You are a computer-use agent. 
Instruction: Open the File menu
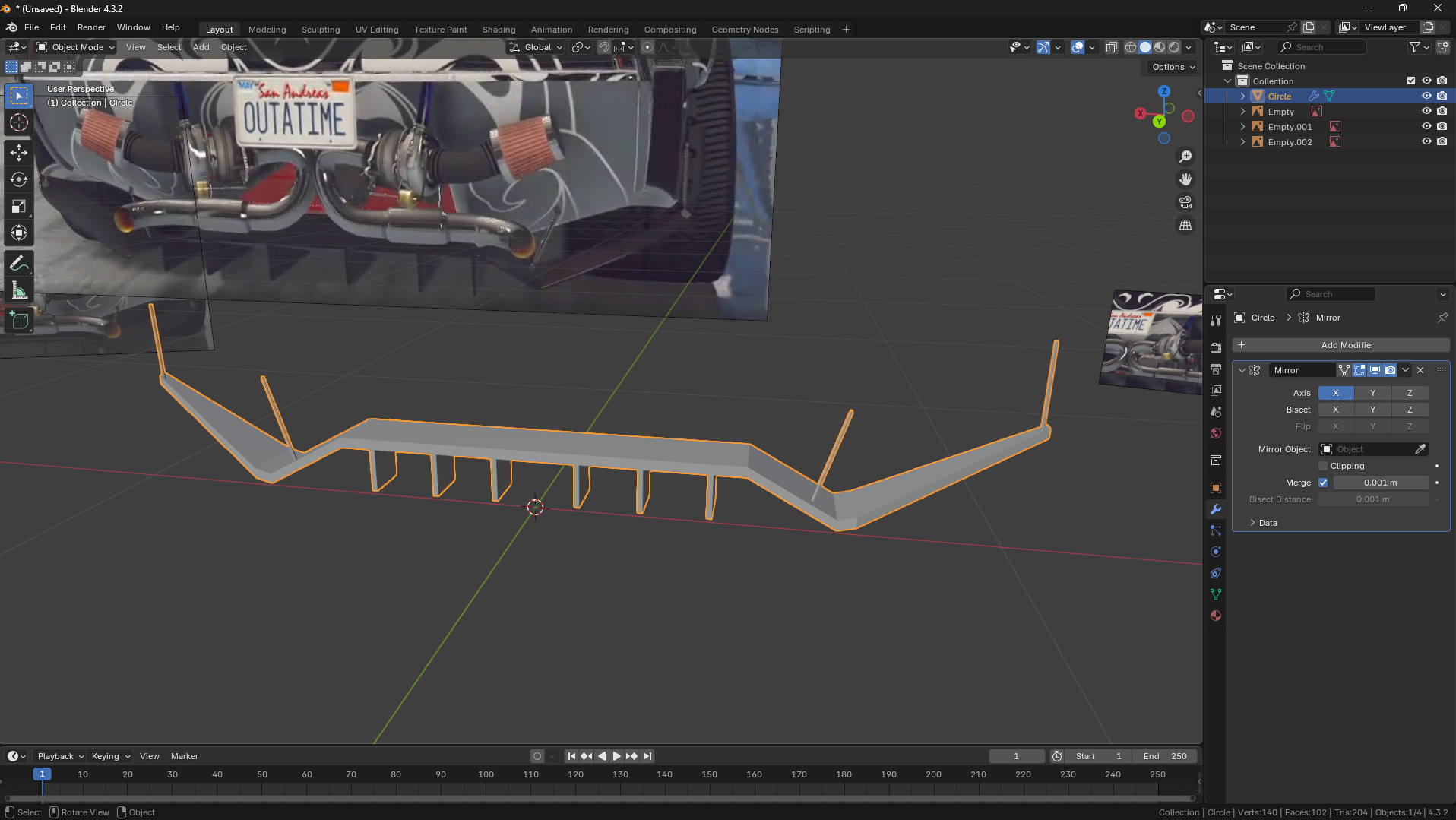point(31,27)
